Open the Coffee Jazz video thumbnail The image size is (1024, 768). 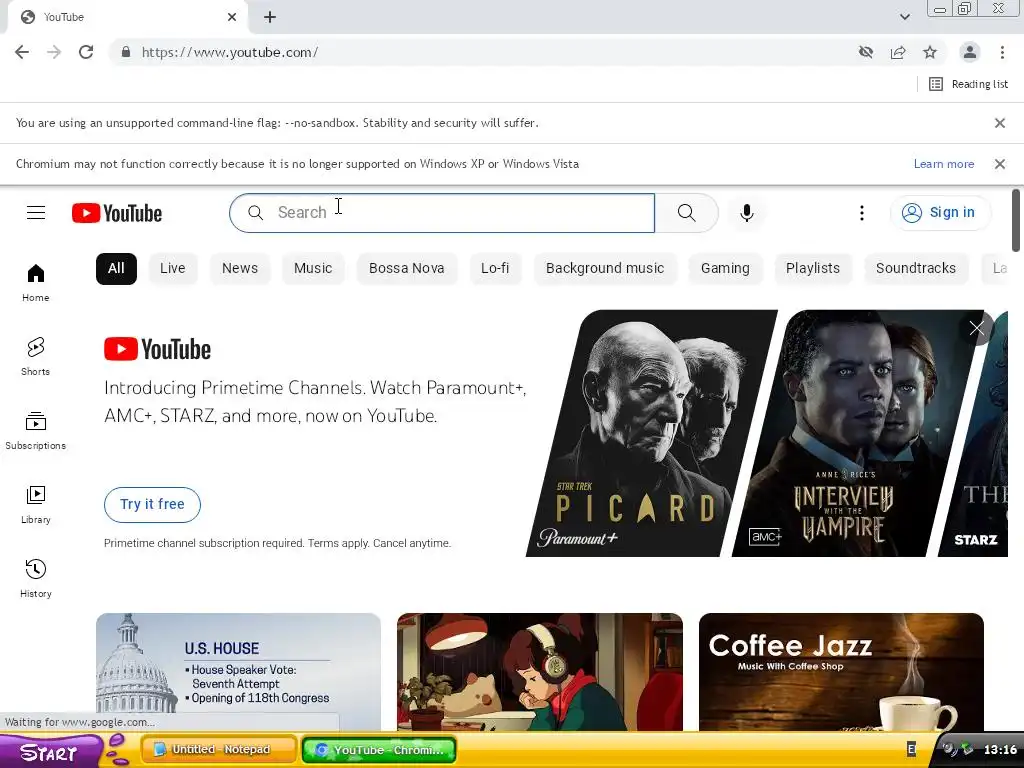841,671
